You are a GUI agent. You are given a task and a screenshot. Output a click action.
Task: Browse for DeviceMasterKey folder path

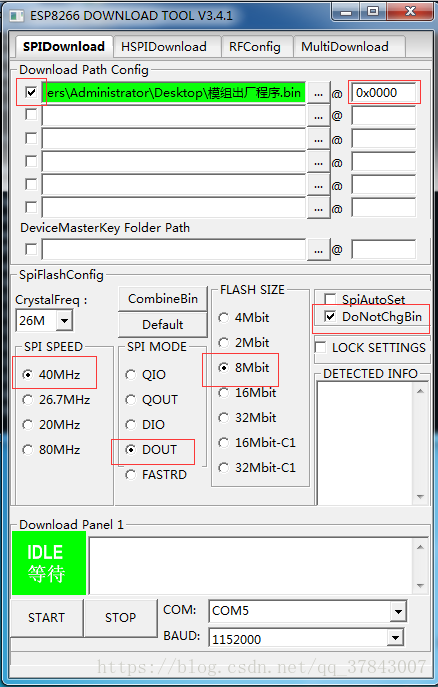[318, 250]
